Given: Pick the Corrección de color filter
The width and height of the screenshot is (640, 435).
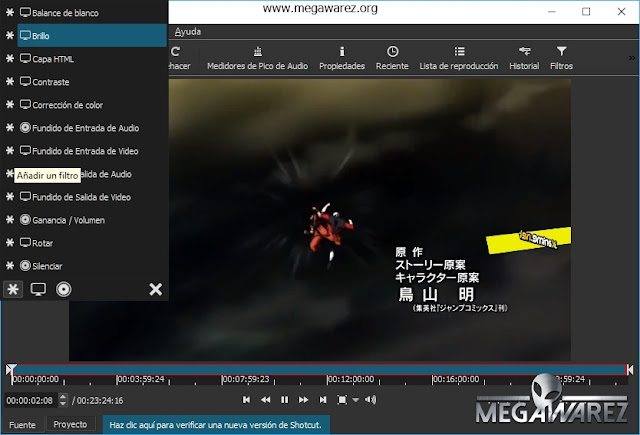Looking at the screenshot, I should (x=91, y=105).
